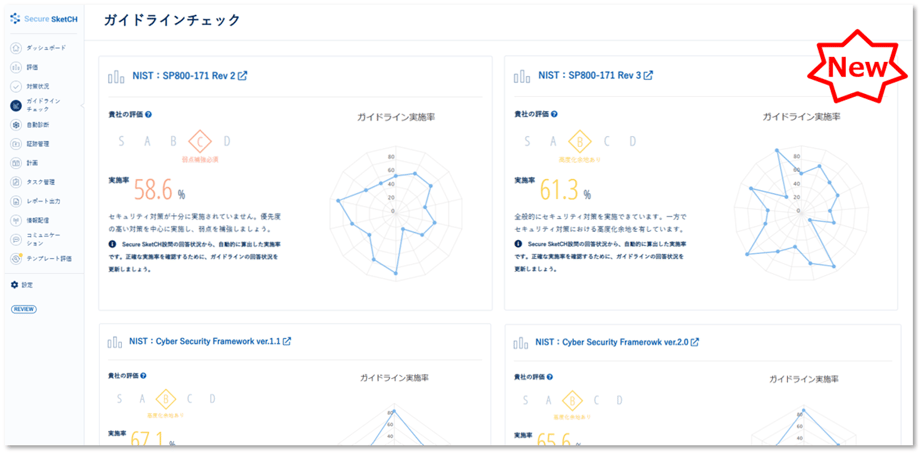Open external link icon for Cyber Security Framework ver.1.1
920x453 pixels.
point(287,342)
